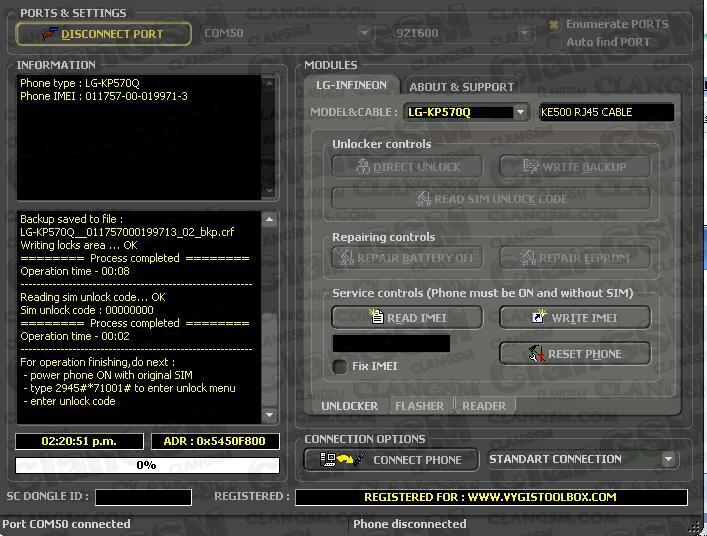707x536 pixels.
Task: Click the bkp.crf backup filename line
Action: [127, 232]
